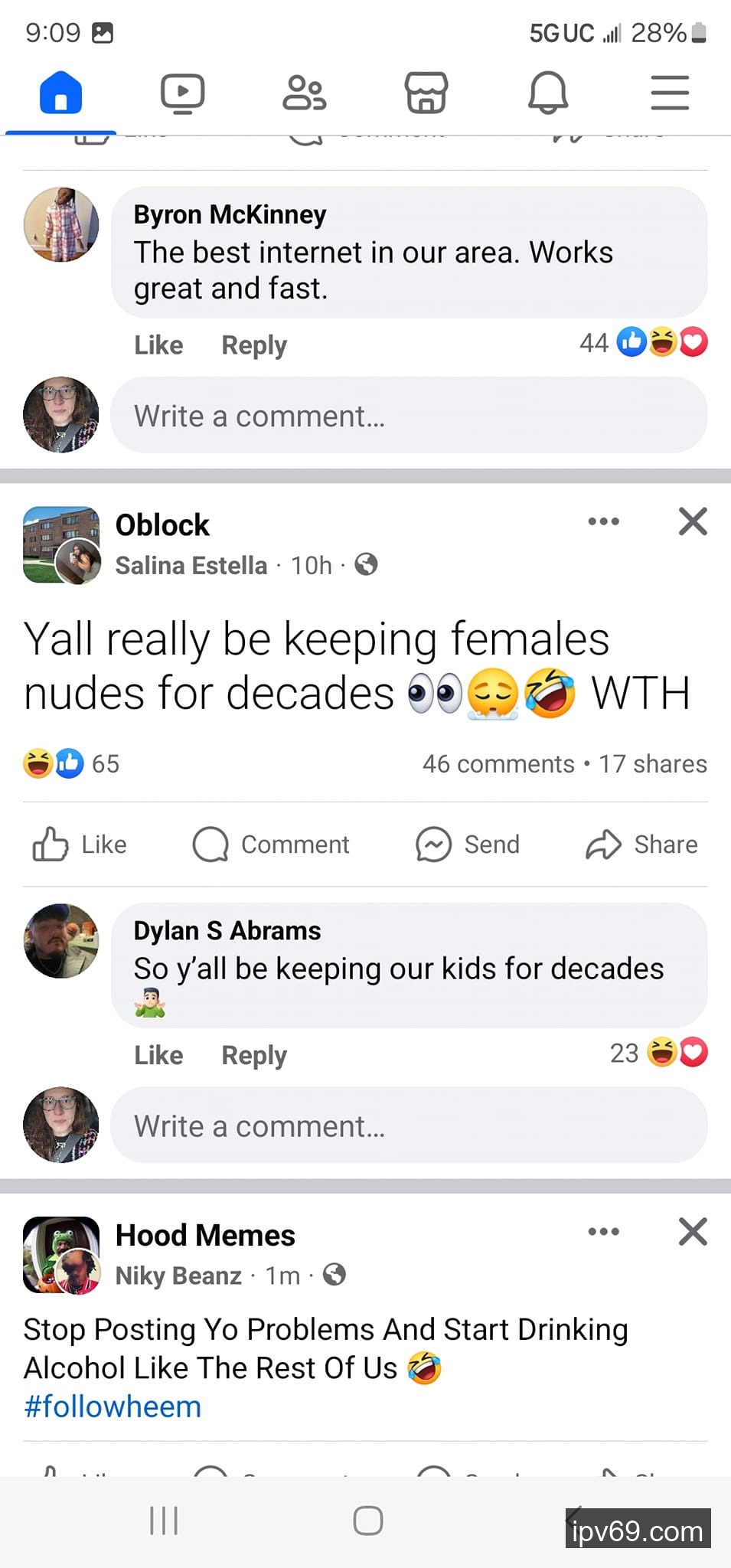Open three-dot options on Oblock post
This screenshot has height=1568, width=731.
(603, 522)
